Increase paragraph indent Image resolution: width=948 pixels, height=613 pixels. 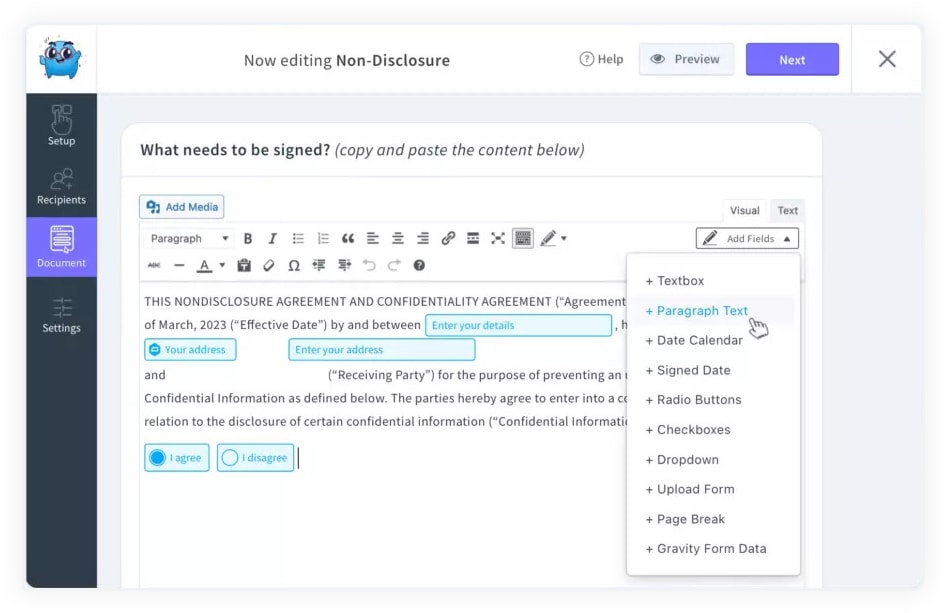(x=344, y=265)
